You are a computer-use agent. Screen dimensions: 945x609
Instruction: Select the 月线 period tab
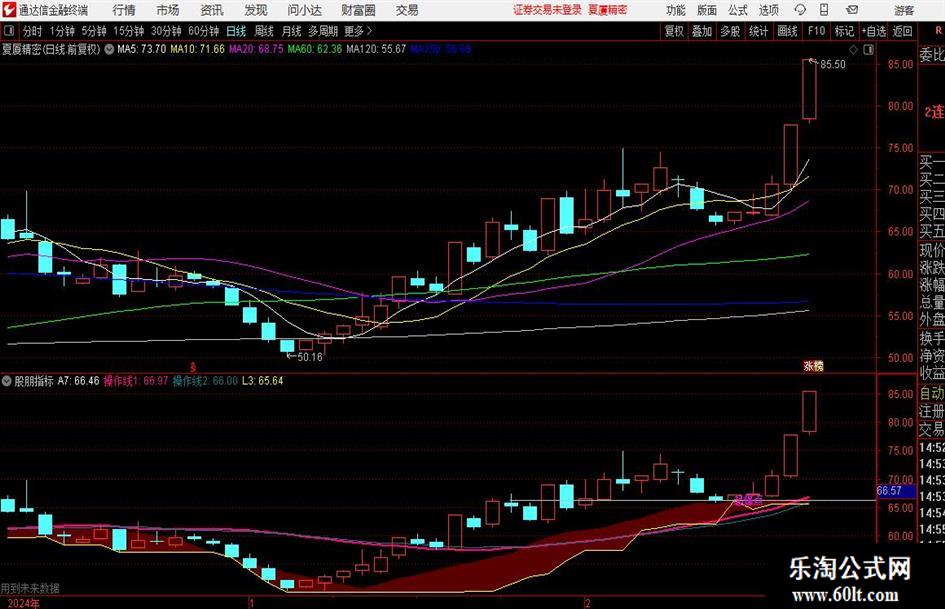(292, 31)
